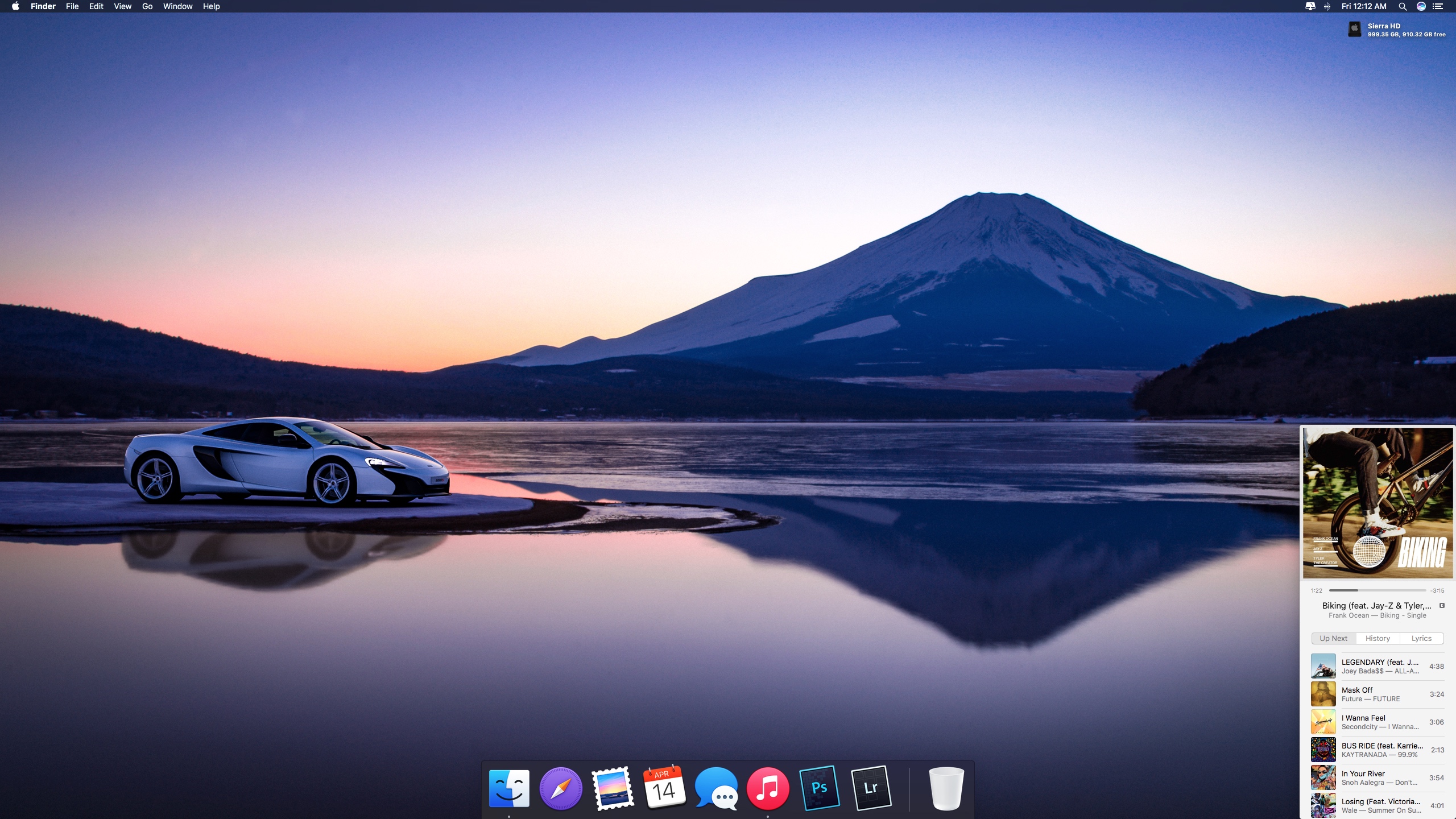This screenshot has height=819, width=1456.
Task: Click '999.35 GB, 910.32 GB free' drive info
Action: [x=1407, y=35]
